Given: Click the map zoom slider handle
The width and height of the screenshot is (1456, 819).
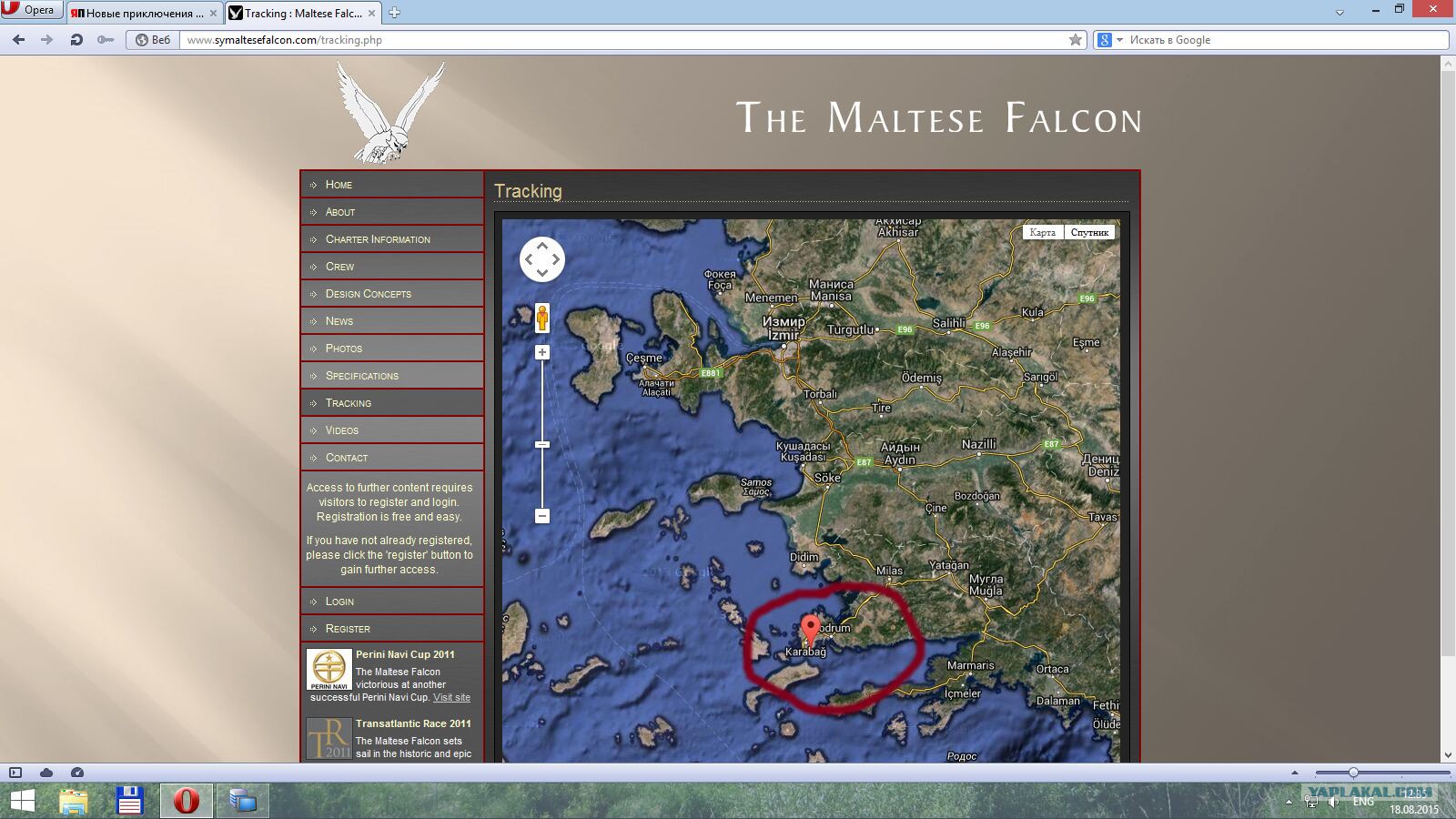Looking at the screenshot, I should (542, 445).
